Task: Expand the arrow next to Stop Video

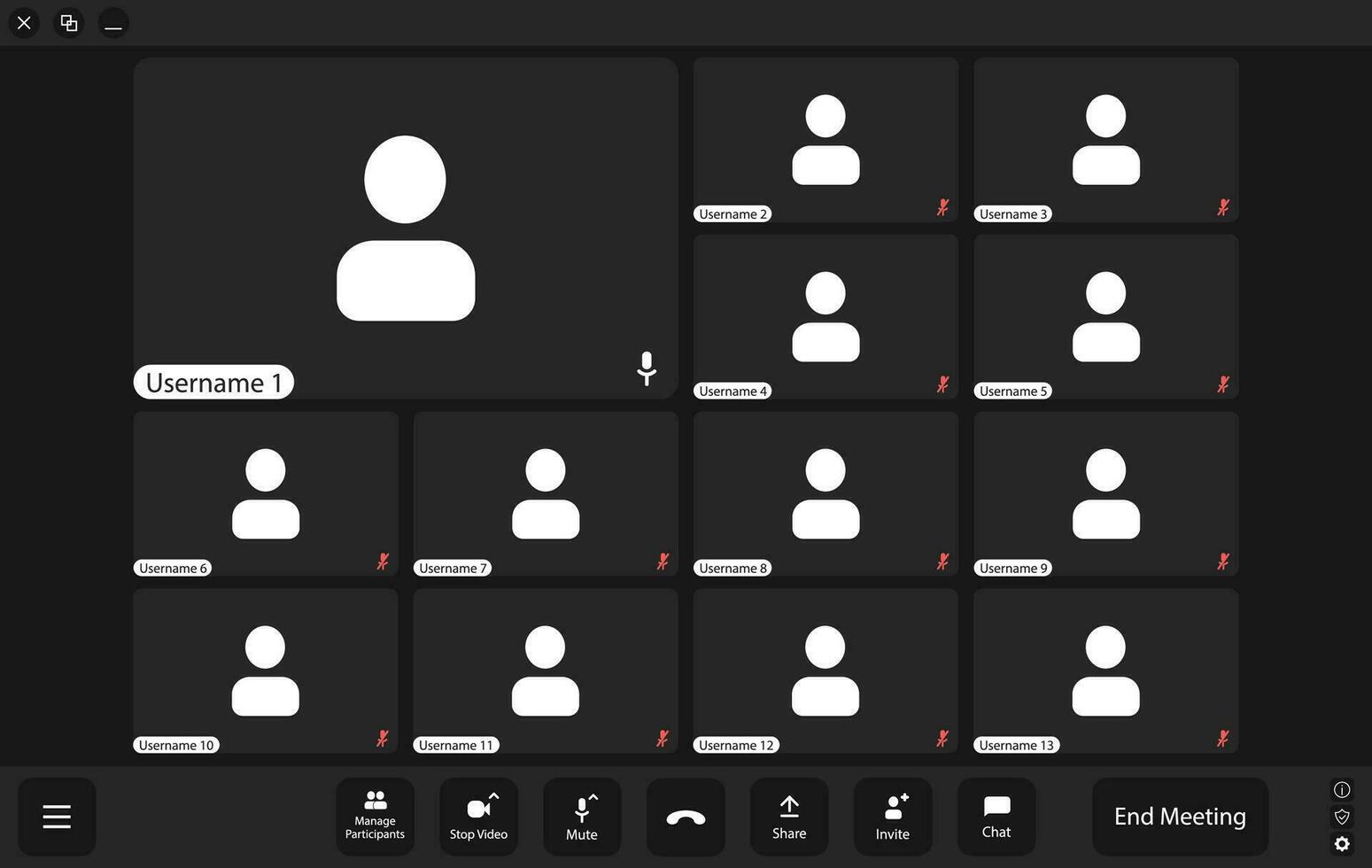Action: point(493,796)
